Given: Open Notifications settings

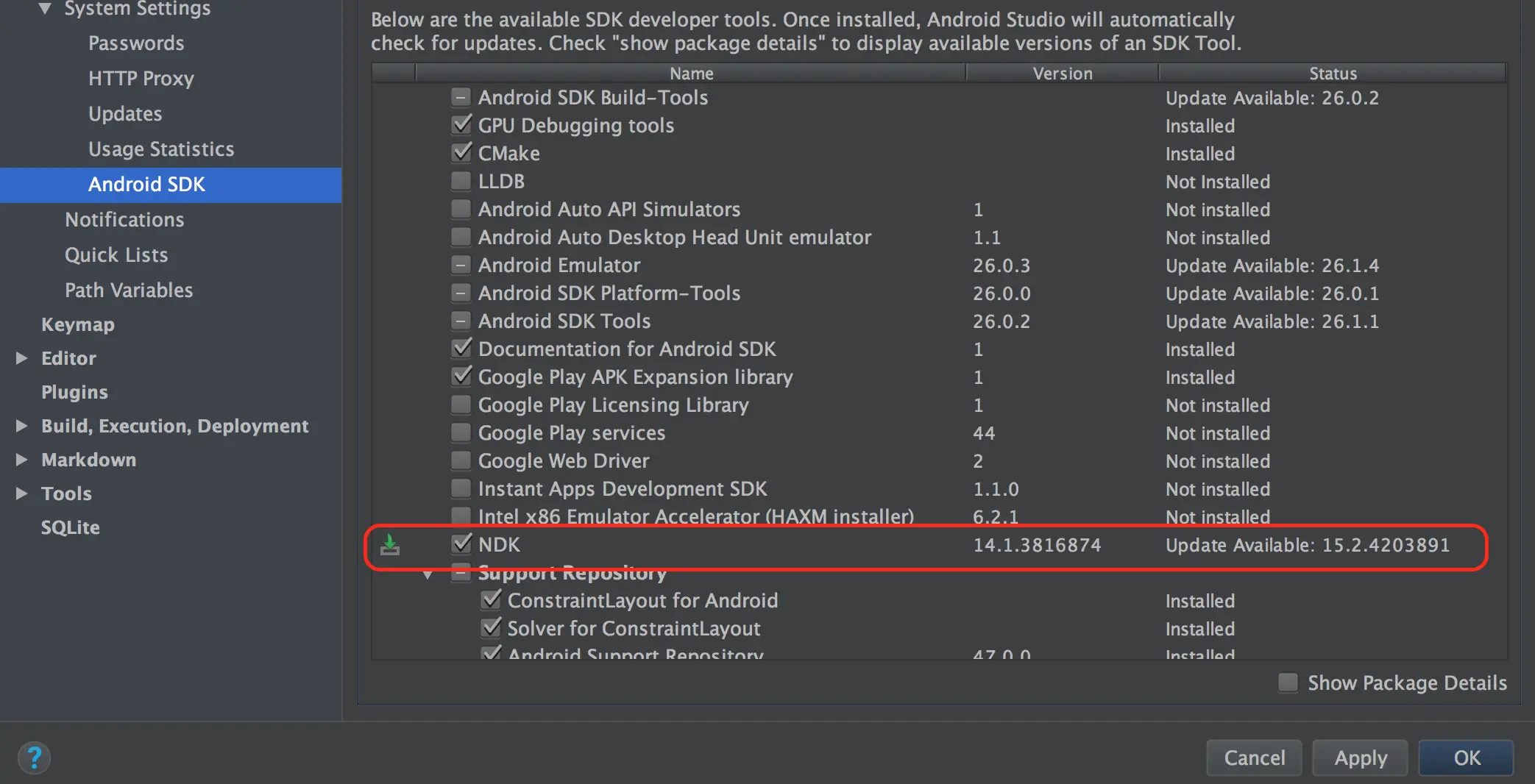Looking at the screenshot, I should (x=124, y=220).
